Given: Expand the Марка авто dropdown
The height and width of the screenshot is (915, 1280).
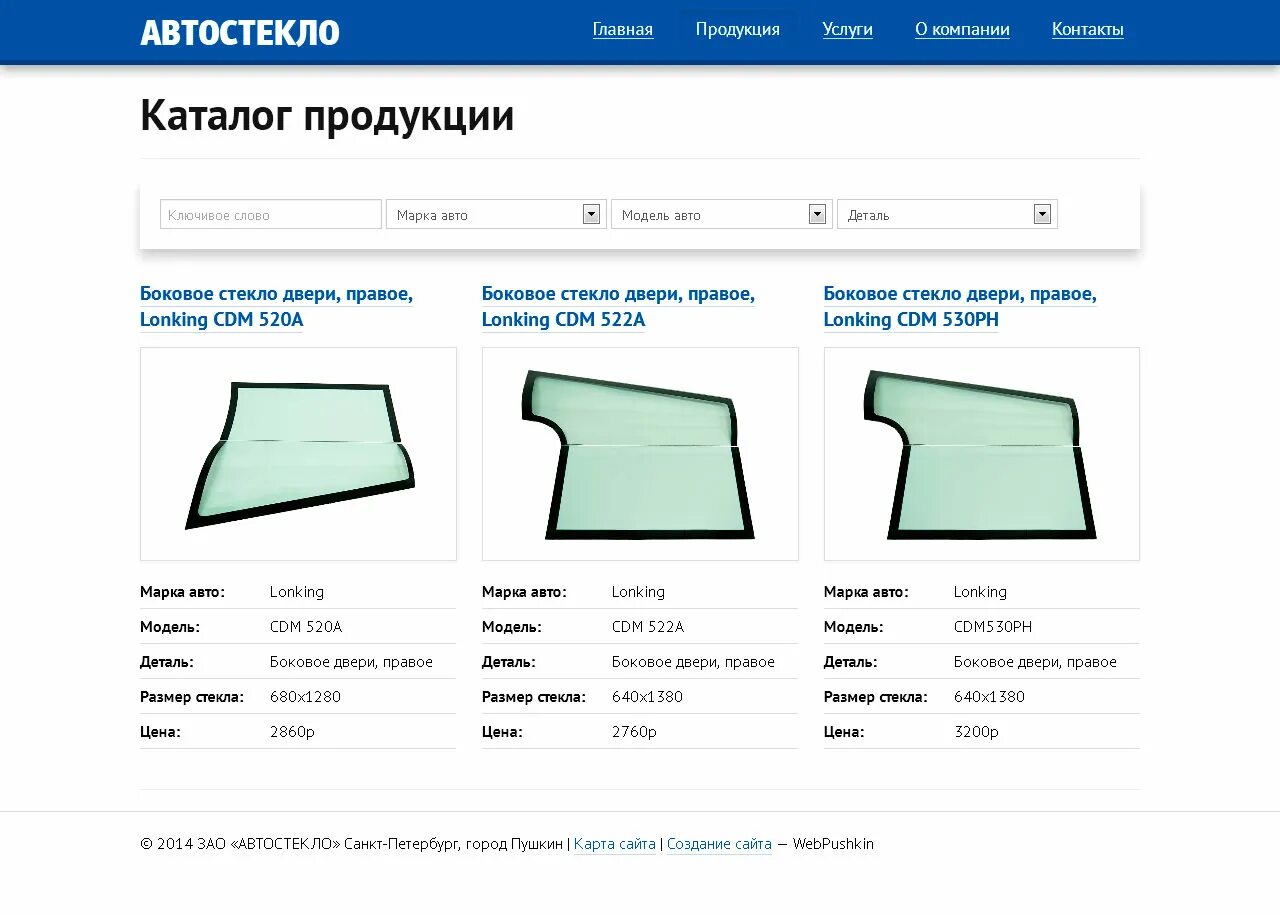Looking at the screenshot, I should tap(496, 214).
